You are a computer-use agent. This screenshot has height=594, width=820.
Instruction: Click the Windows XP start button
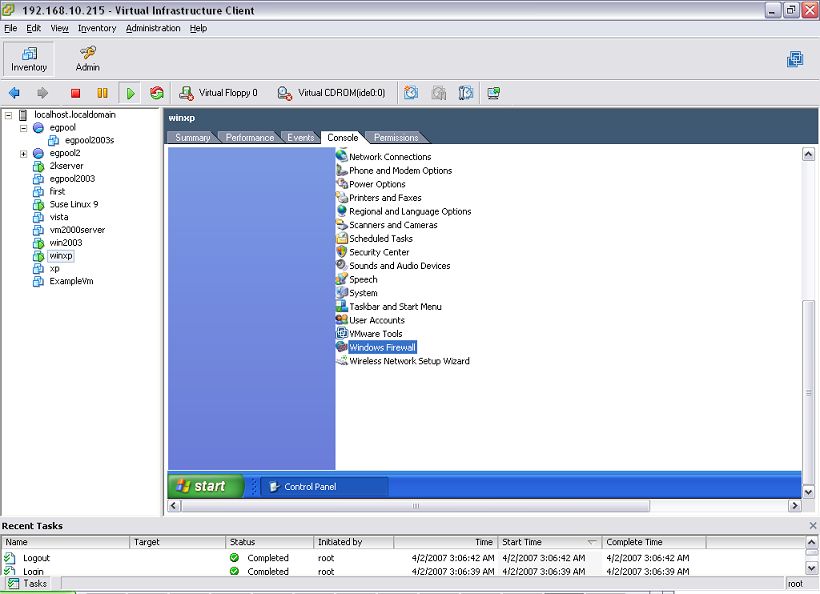click(x=206, y=486)
